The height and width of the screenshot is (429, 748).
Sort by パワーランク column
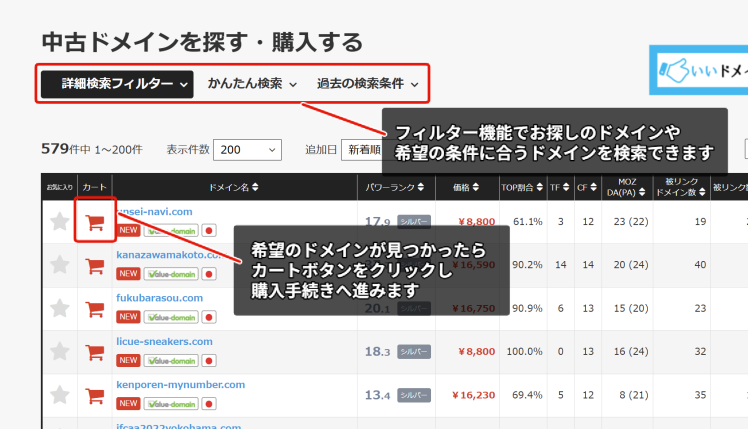pyautogui.click(x=395, y=187)
